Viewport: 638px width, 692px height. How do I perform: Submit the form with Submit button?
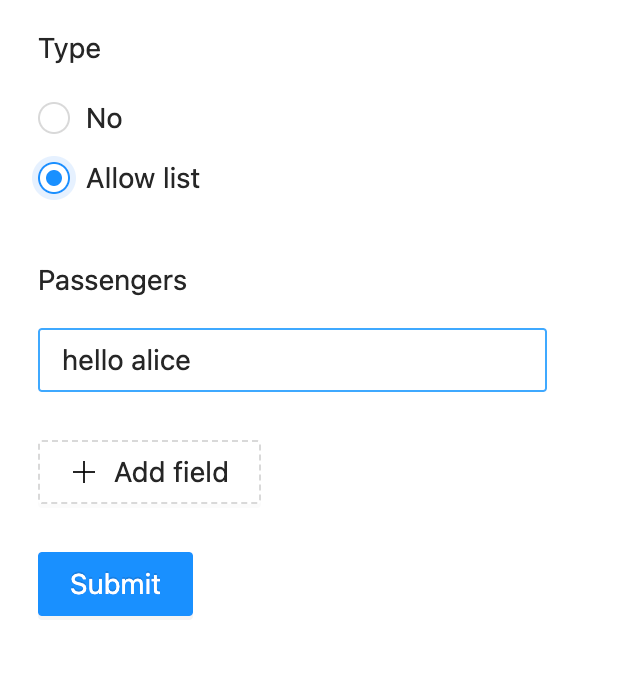116,584
